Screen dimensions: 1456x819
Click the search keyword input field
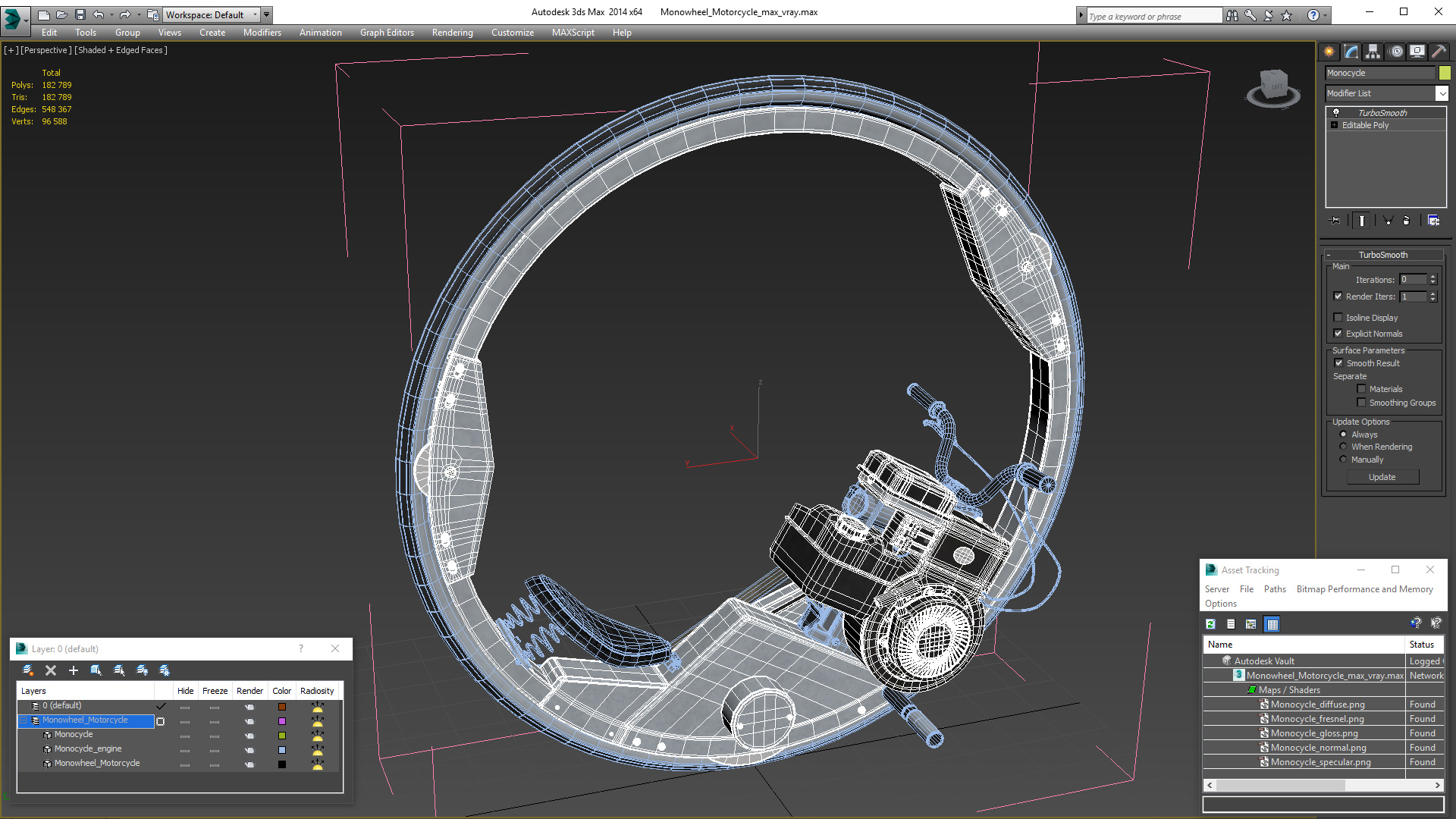coord(1154,16)
